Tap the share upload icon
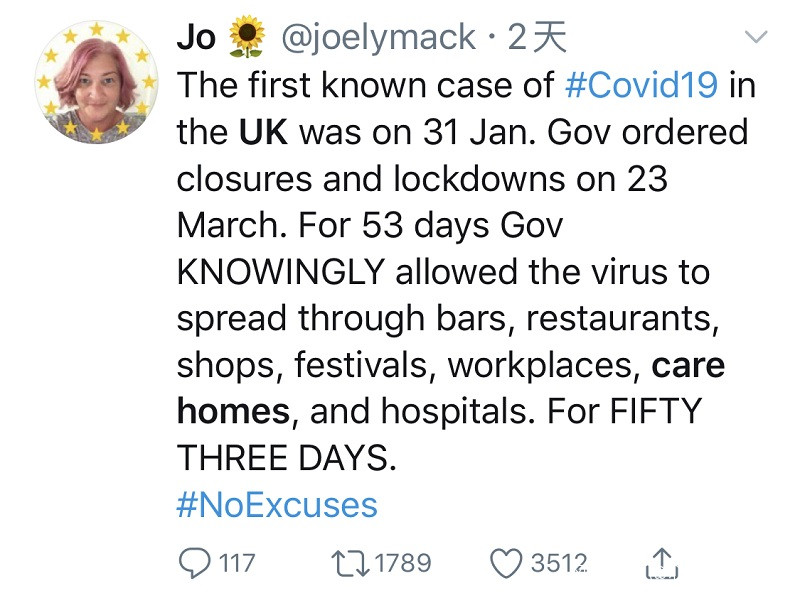The height and width of the screenshot is (598, 800). 662,562
